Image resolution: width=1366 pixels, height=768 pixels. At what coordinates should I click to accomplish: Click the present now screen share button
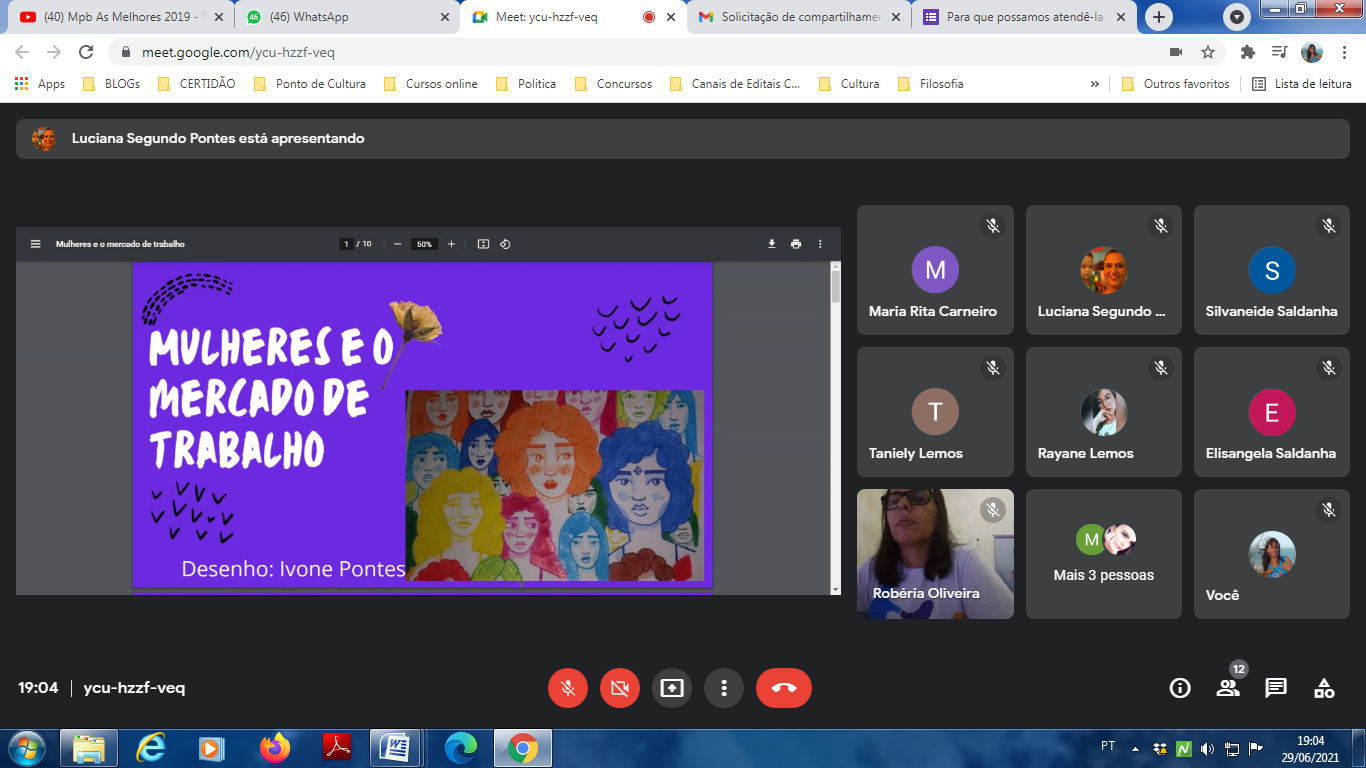[x=672, y=688]
